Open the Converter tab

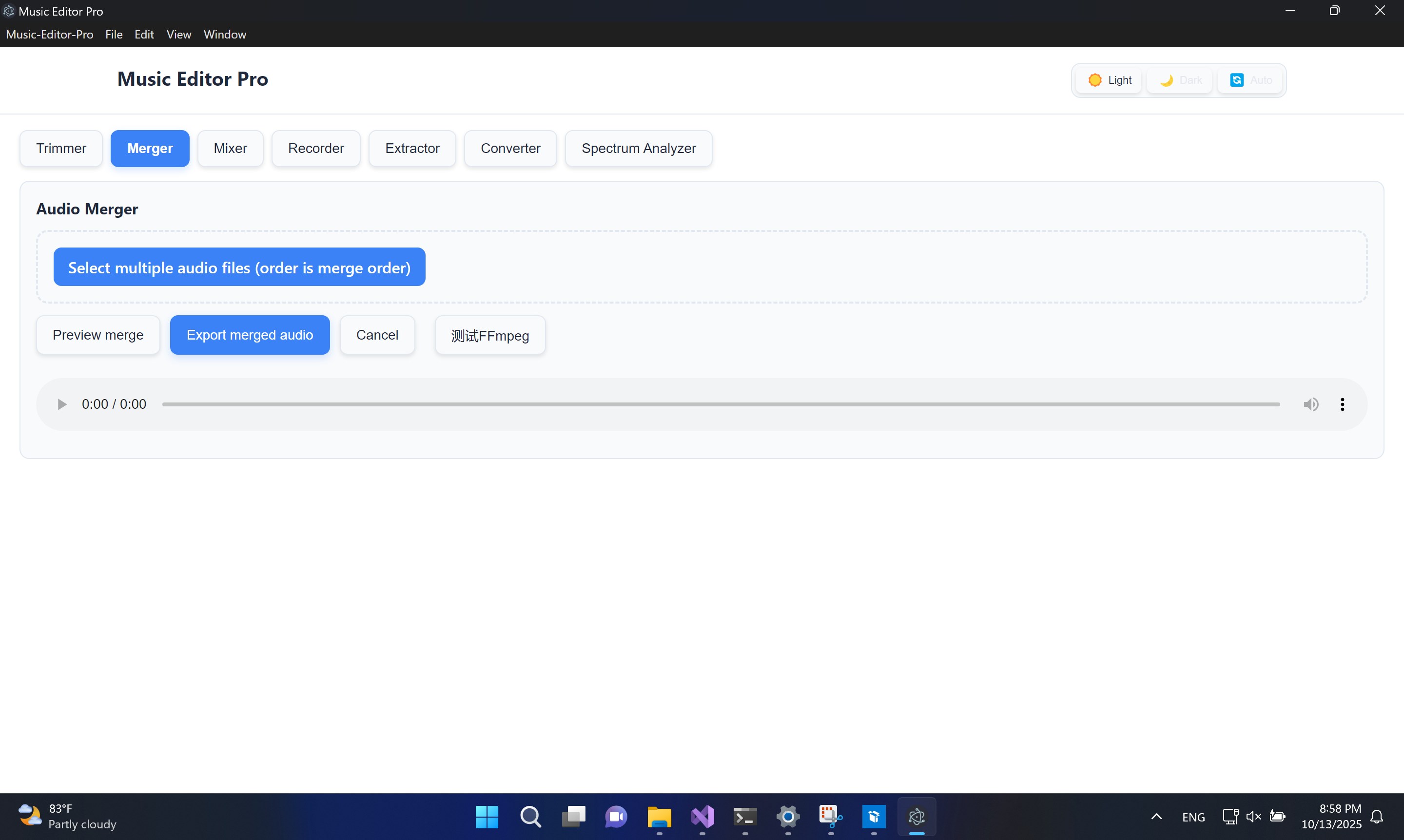pos(511,148)
